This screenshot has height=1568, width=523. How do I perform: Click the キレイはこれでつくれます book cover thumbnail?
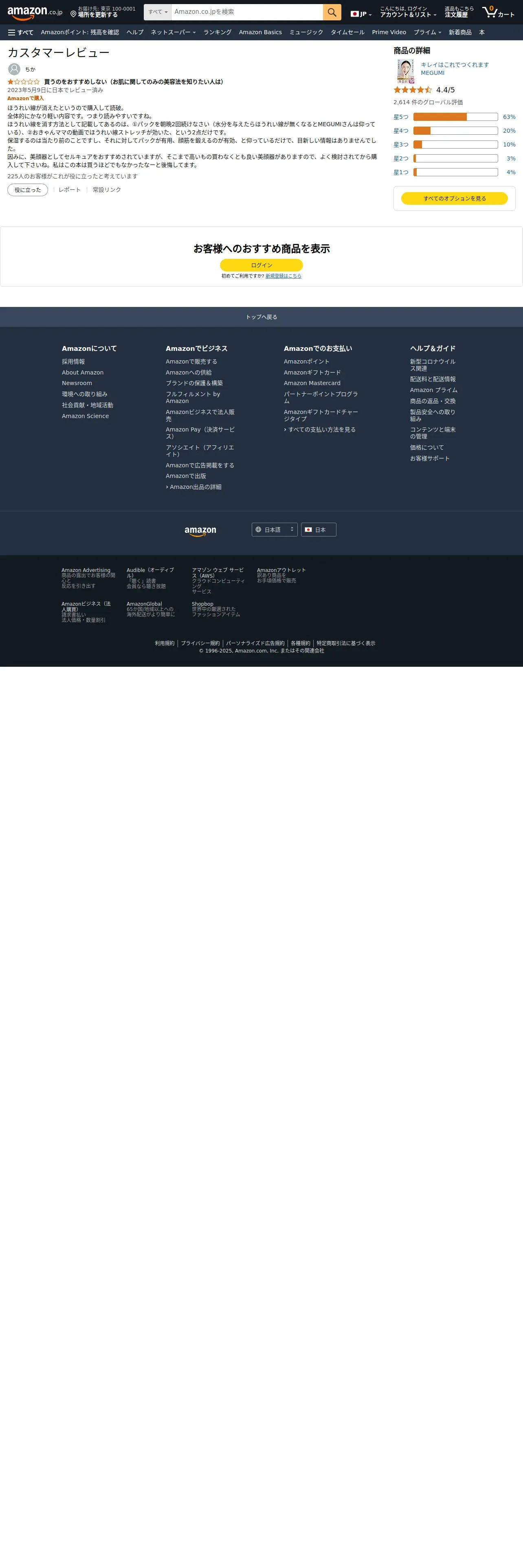click(406, 71)
